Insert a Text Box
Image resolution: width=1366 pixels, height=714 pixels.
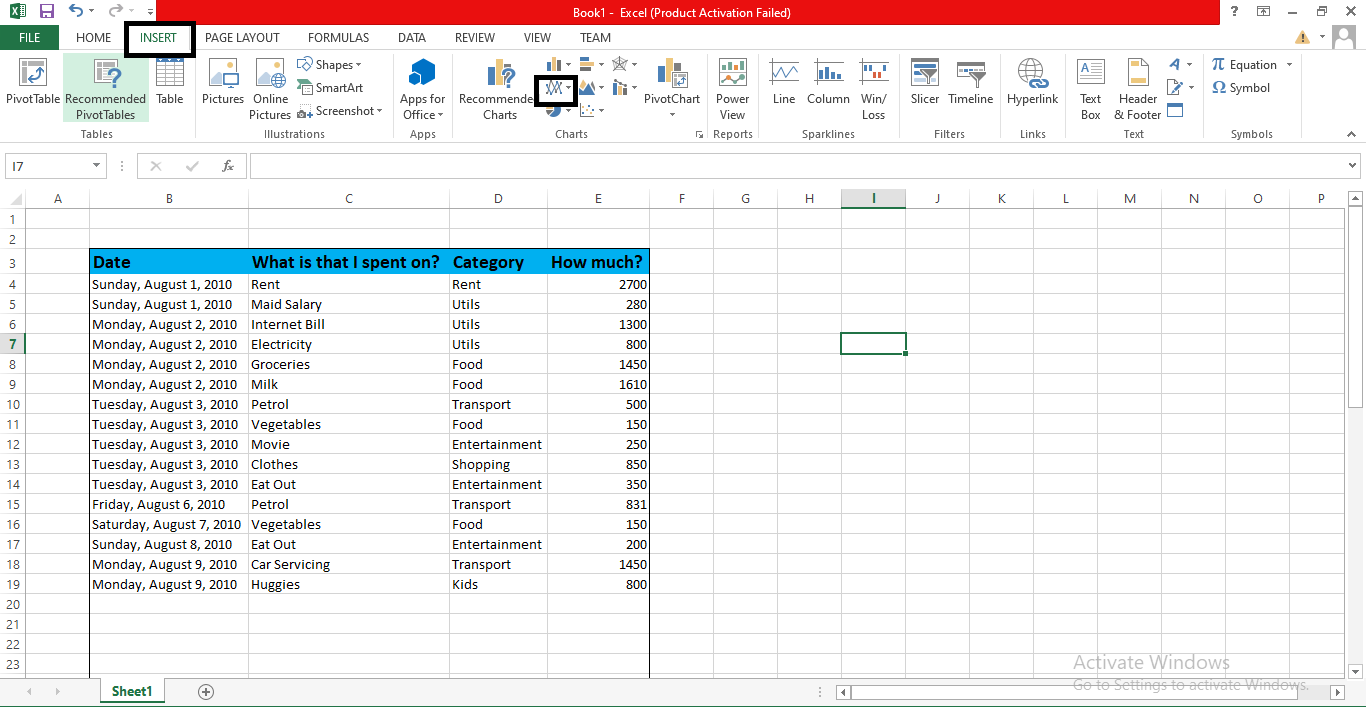coord(1090,88)
